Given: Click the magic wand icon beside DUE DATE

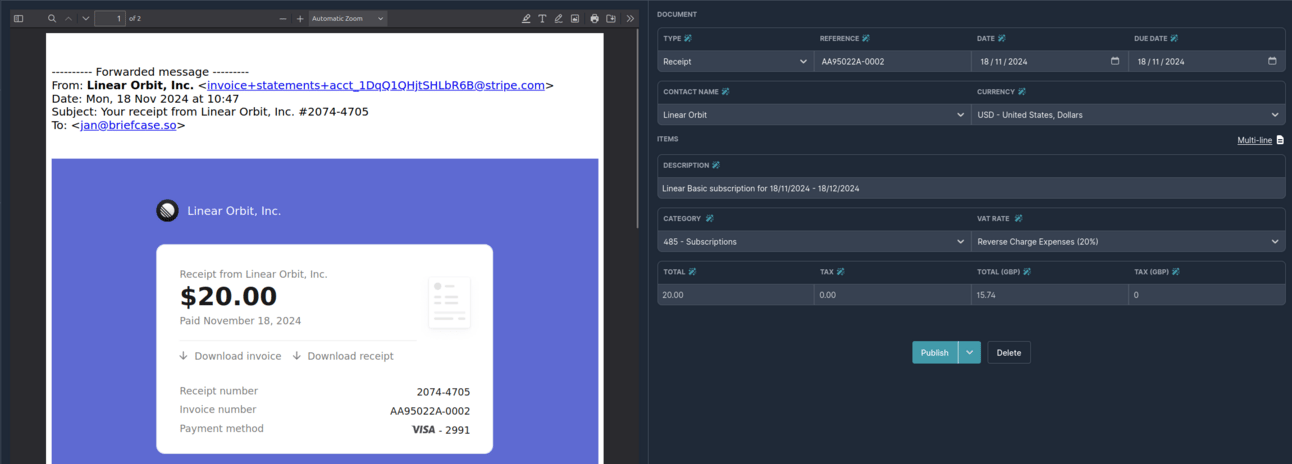Looking at the screenshot, I should pos(1174,38).
